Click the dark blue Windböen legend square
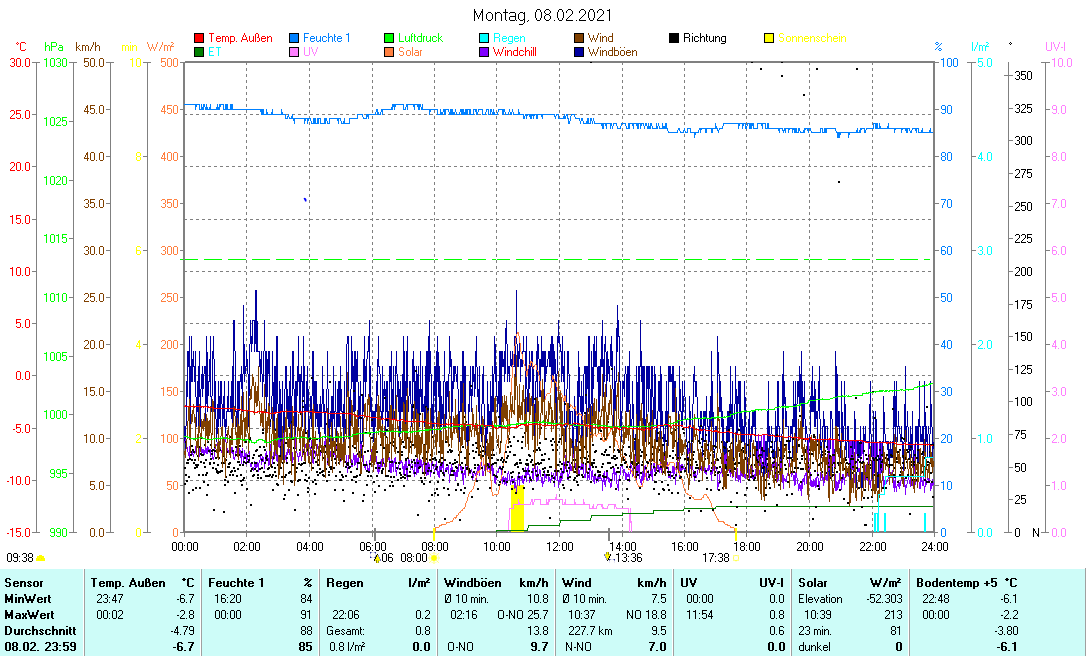Image resolution: width=1086 pixels, height=656 pixels. pos(579,52)
